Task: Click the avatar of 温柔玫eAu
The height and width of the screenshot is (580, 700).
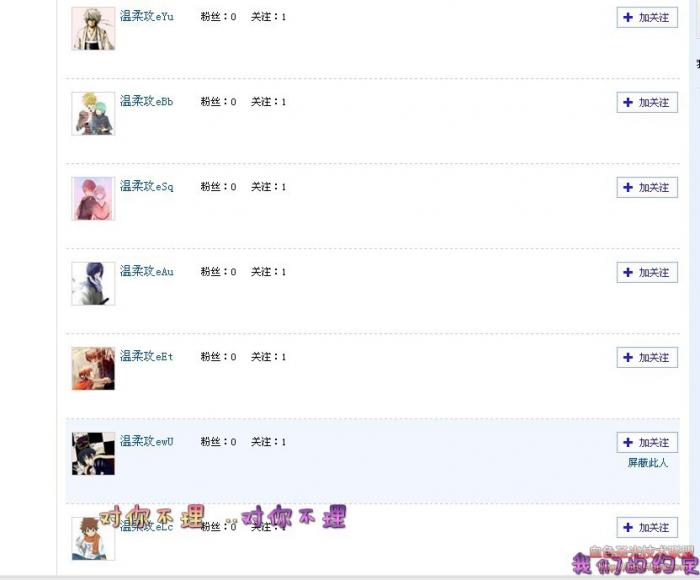Action: click(x=93, y=284)
